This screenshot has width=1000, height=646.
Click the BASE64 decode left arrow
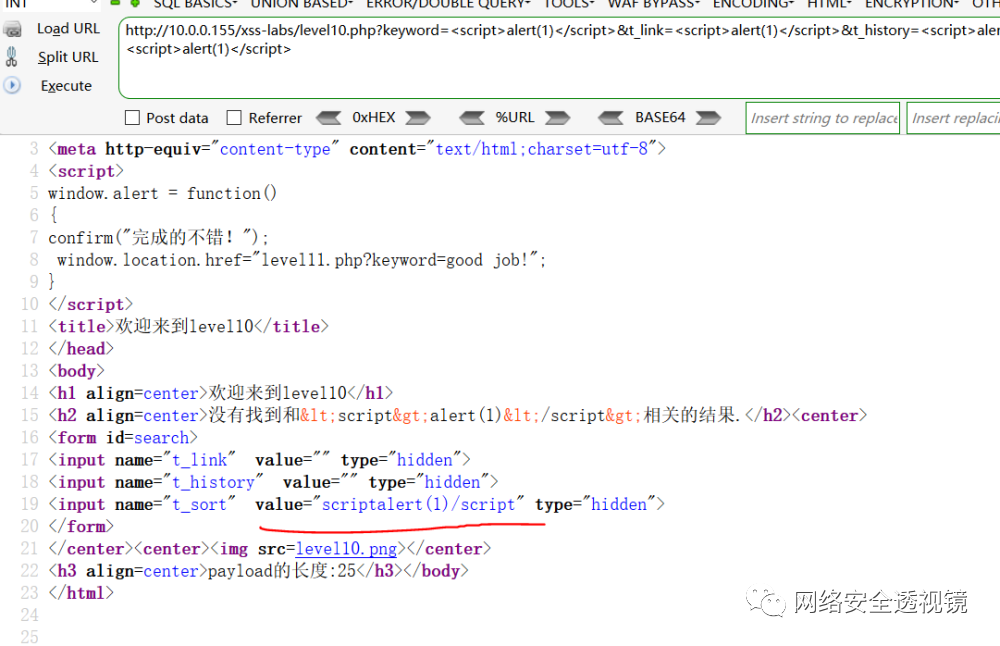[x=611, y=118]
